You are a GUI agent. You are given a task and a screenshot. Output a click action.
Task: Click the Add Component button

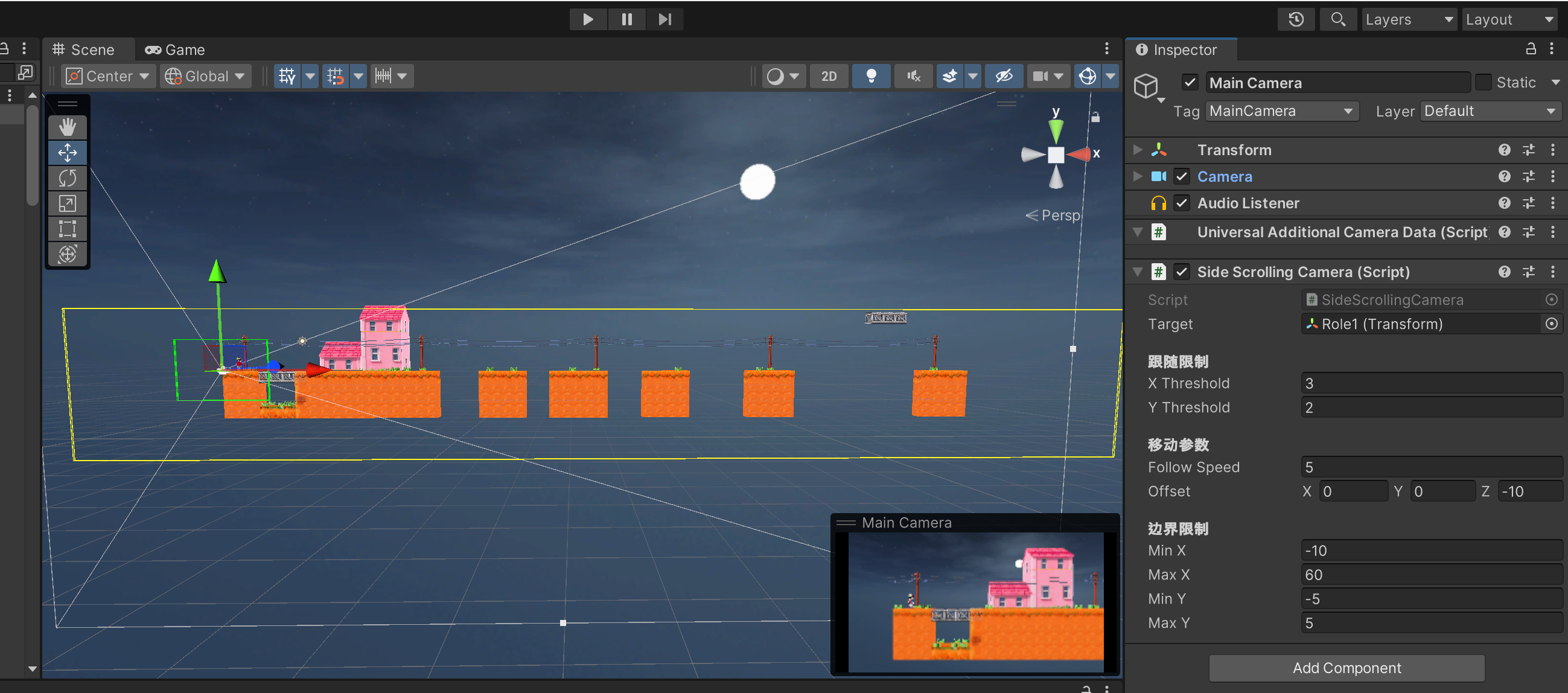click(1346, 668)
